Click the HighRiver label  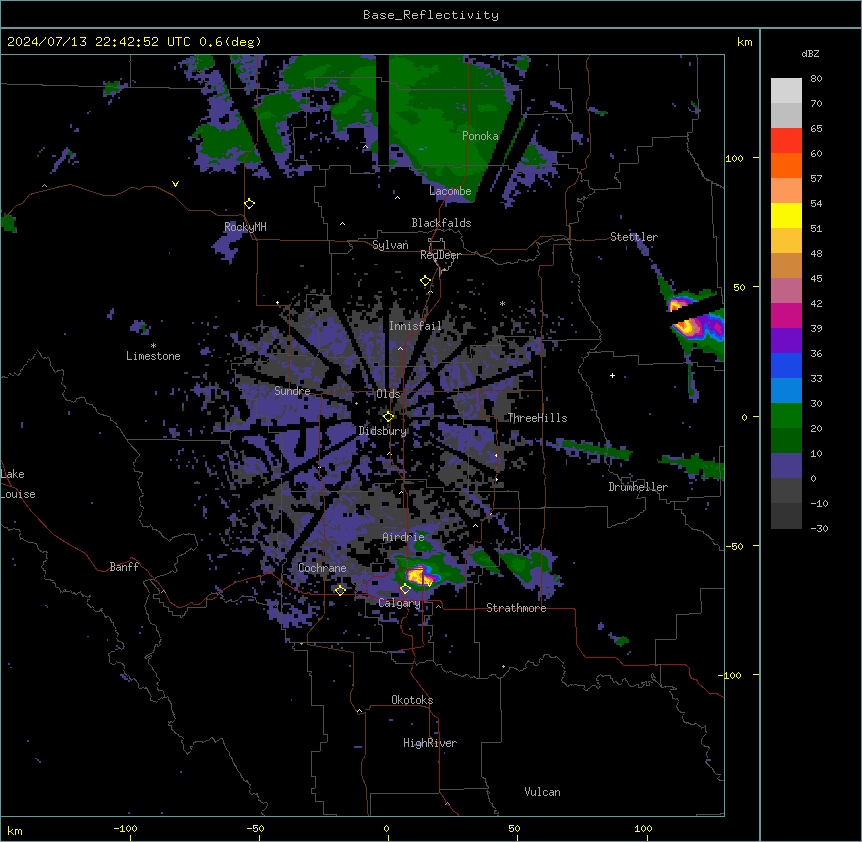[x=430, y=743]
